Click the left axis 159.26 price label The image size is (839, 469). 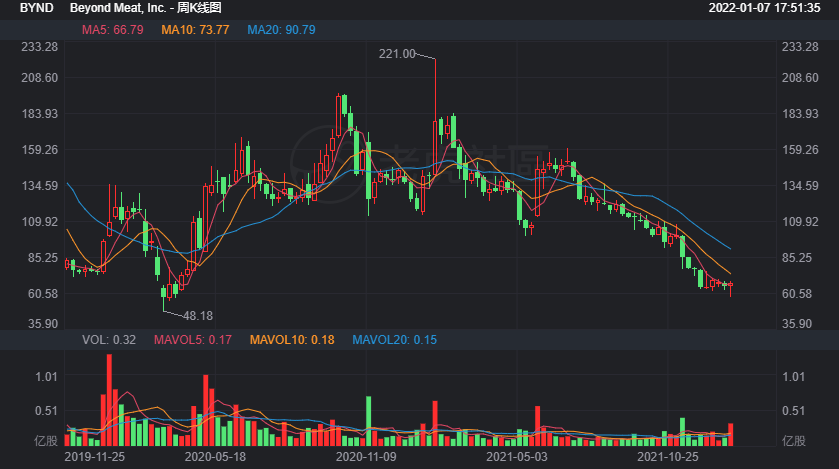pos(40,150)
